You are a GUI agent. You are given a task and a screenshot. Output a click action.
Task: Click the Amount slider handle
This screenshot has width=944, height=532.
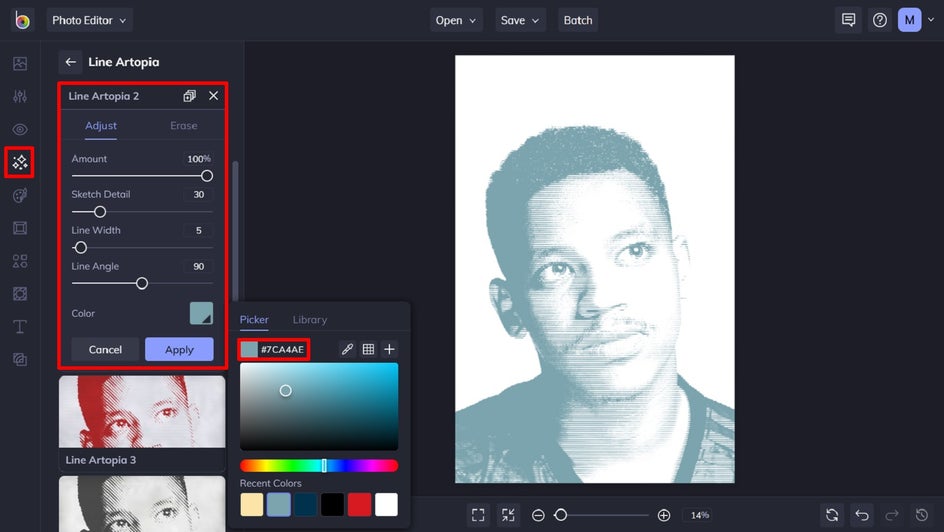point(206,176)
